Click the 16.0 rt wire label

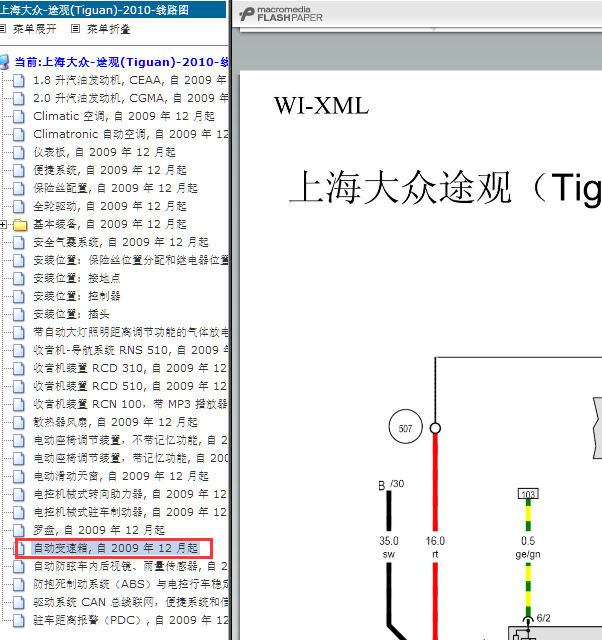tap(435, 547)
